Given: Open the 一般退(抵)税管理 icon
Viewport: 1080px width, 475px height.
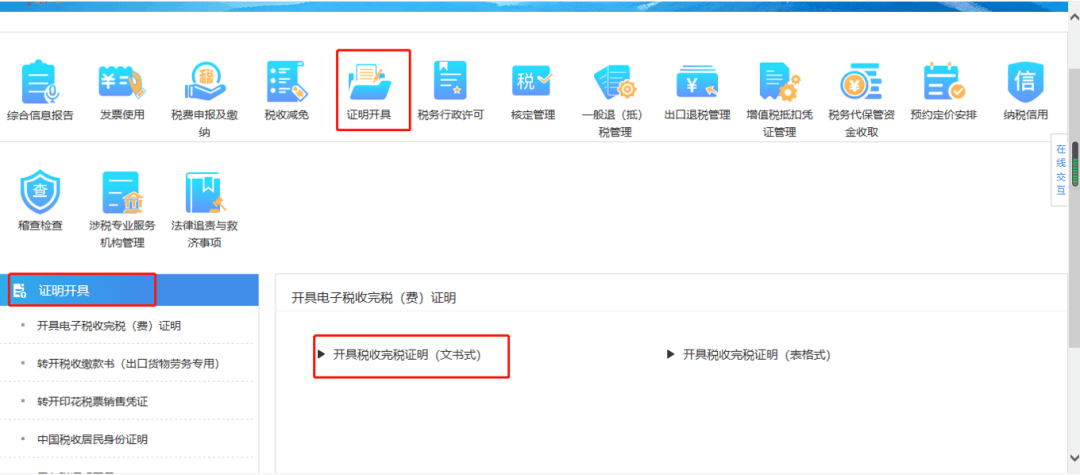Looking at the screenshot, I should 615,83.
